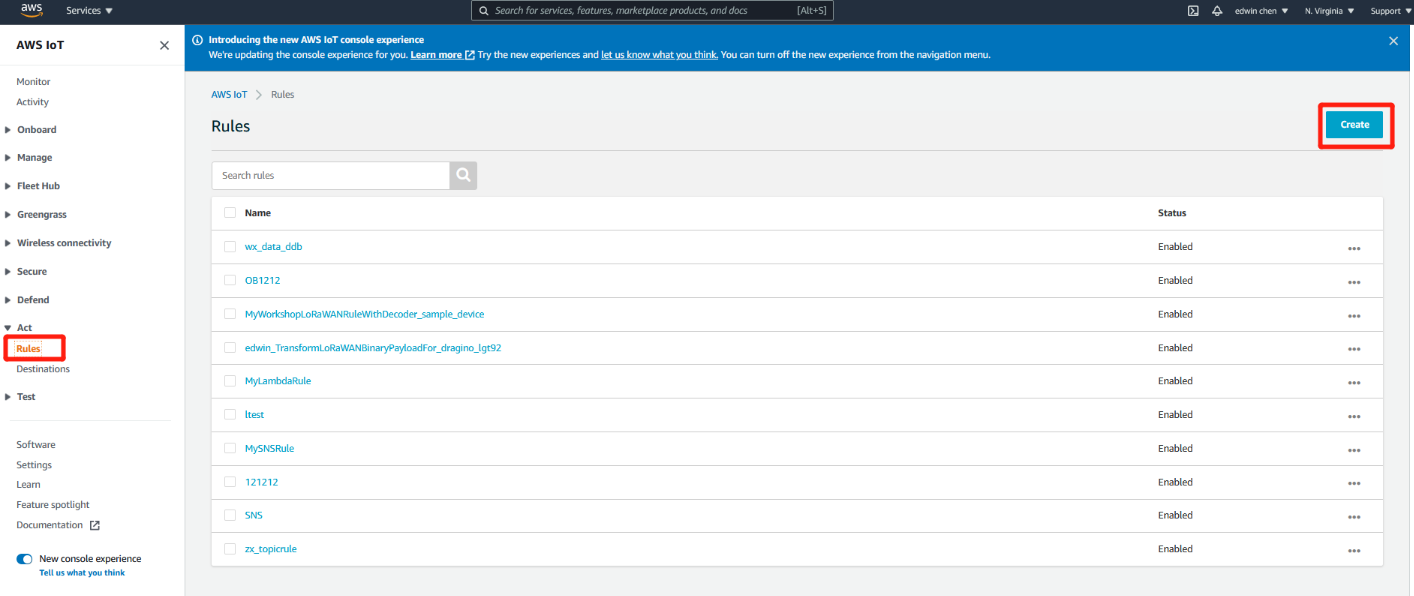The height and width of the screenshot is (596, 1414).
Task: Close the AWS IoT sidebar
Action: [164, 45]
